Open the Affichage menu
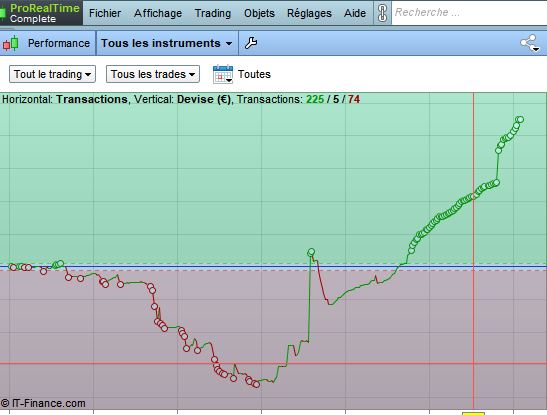 pyautogui.click(x=158, y=13)
